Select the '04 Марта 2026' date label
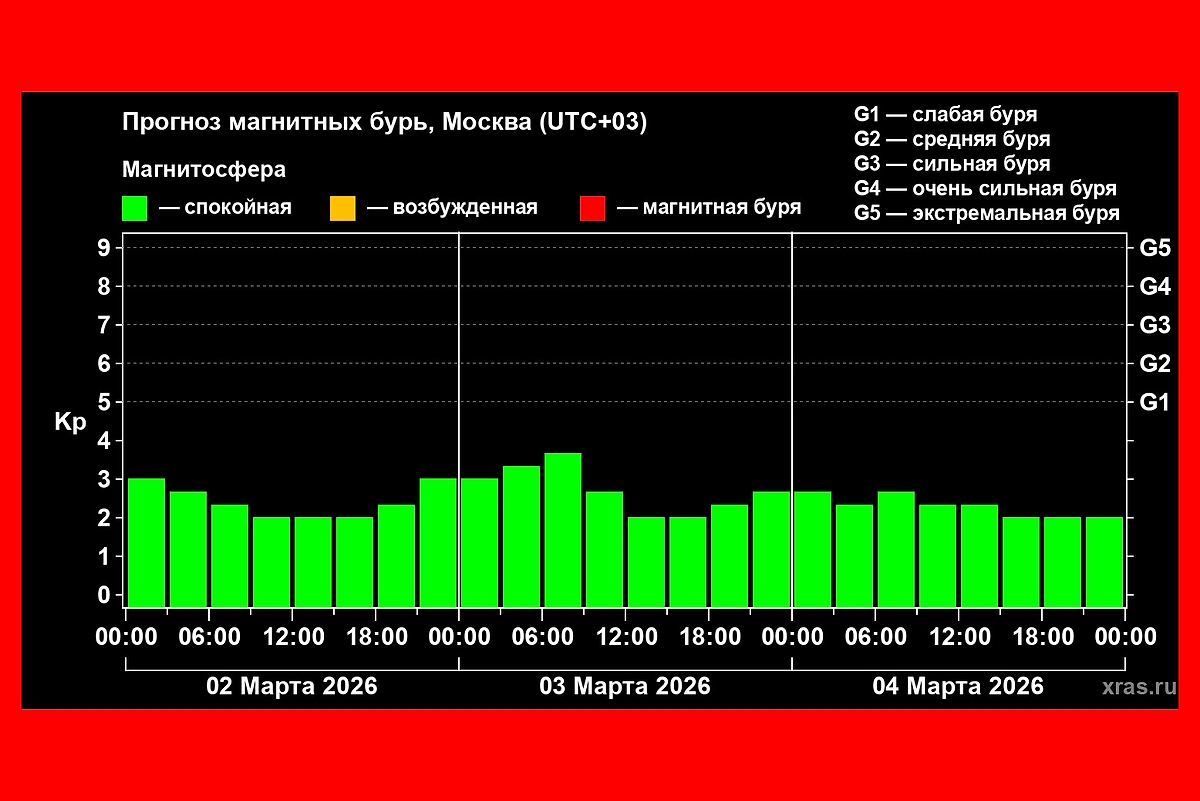This screenshot has width=1200, height=801. 958,686
